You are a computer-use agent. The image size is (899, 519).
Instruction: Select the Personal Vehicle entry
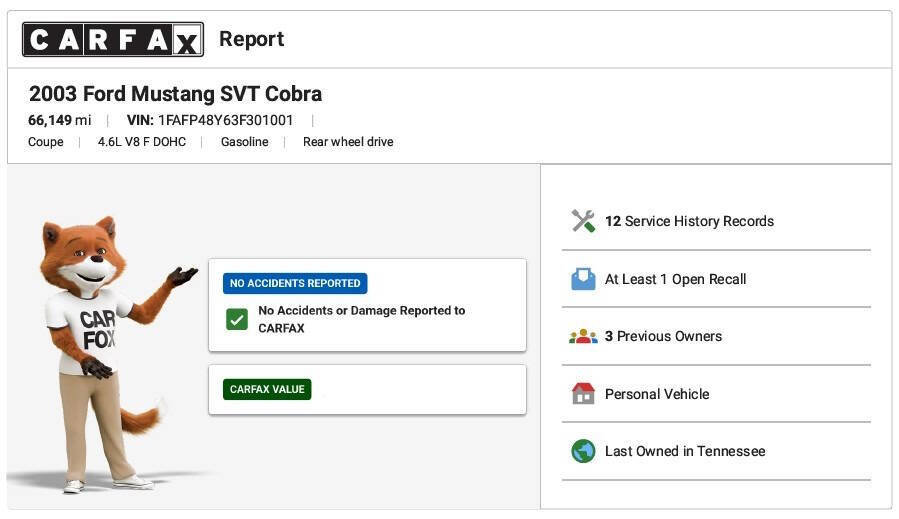657,394
